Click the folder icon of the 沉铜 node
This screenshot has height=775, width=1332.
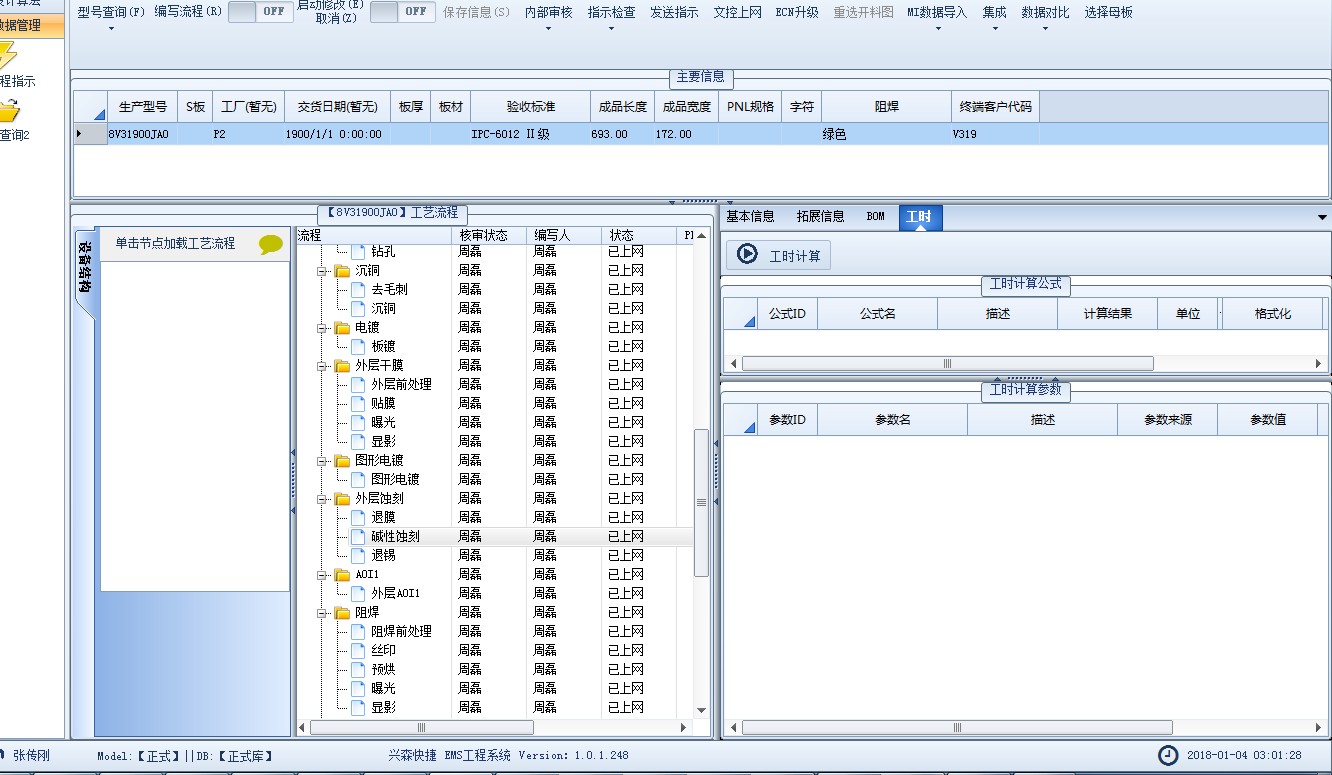[x=343, y=271]
